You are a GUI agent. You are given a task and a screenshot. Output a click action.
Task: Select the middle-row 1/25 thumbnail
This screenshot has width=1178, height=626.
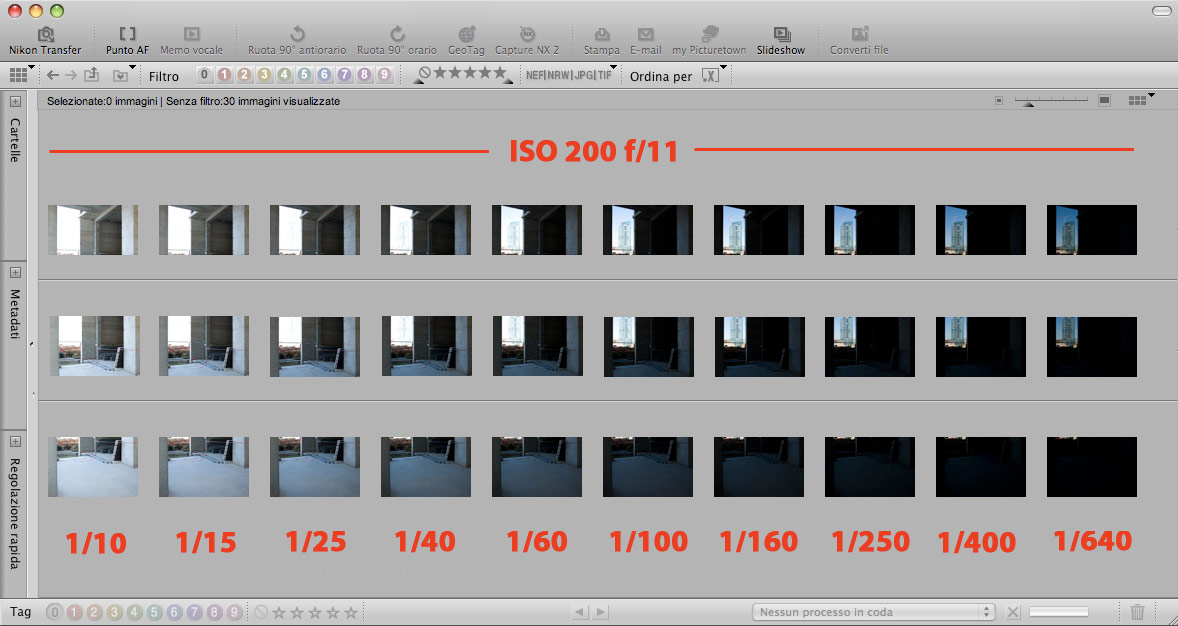315,346
